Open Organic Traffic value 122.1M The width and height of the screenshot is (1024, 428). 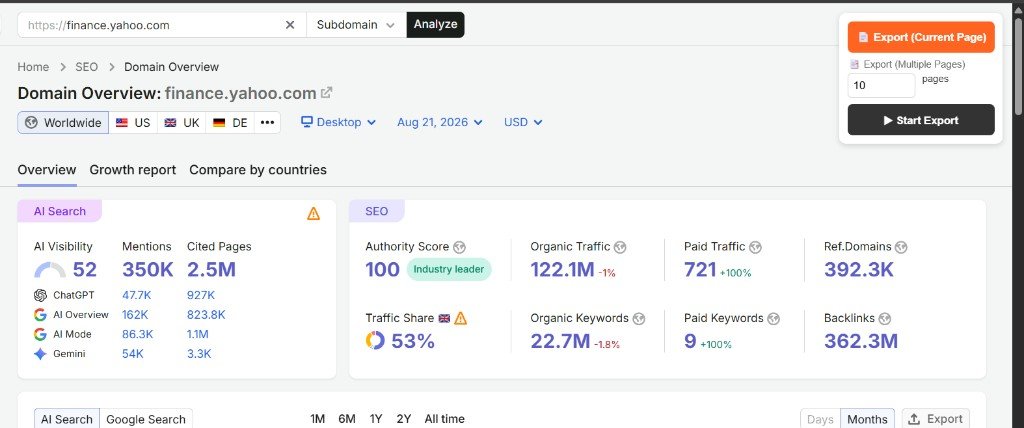[x=562, y=269]
